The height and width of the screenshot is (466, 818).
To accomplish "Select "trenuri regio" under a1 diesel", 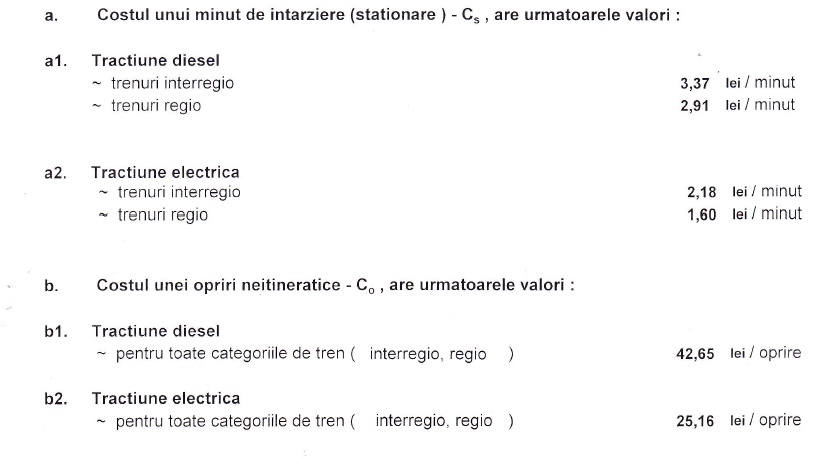I will click(x=155, y=105).
